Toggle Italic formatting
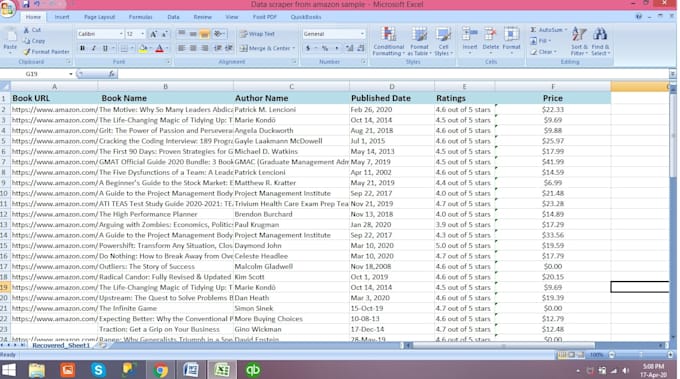Viewport: 680px width, 379px height. tap(94, 49)
